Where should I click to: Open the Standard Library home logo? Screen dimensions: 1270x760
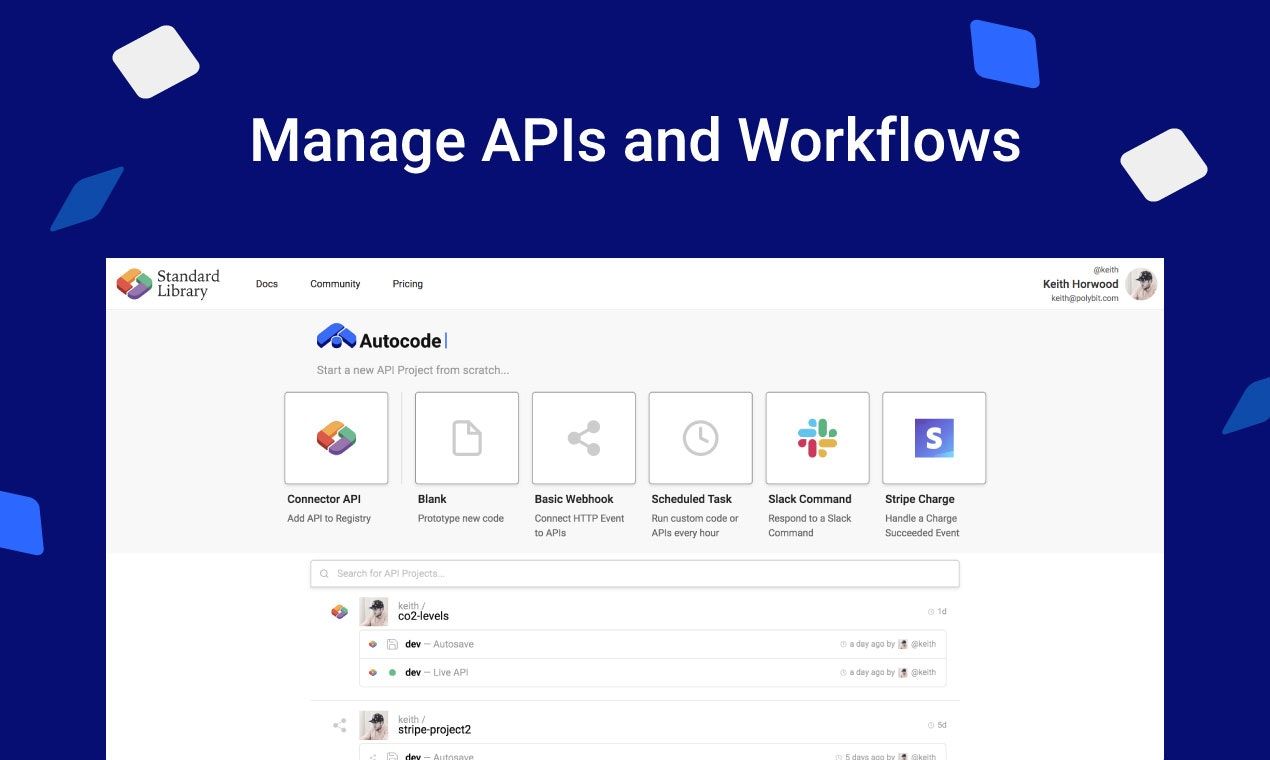point(168,283)
